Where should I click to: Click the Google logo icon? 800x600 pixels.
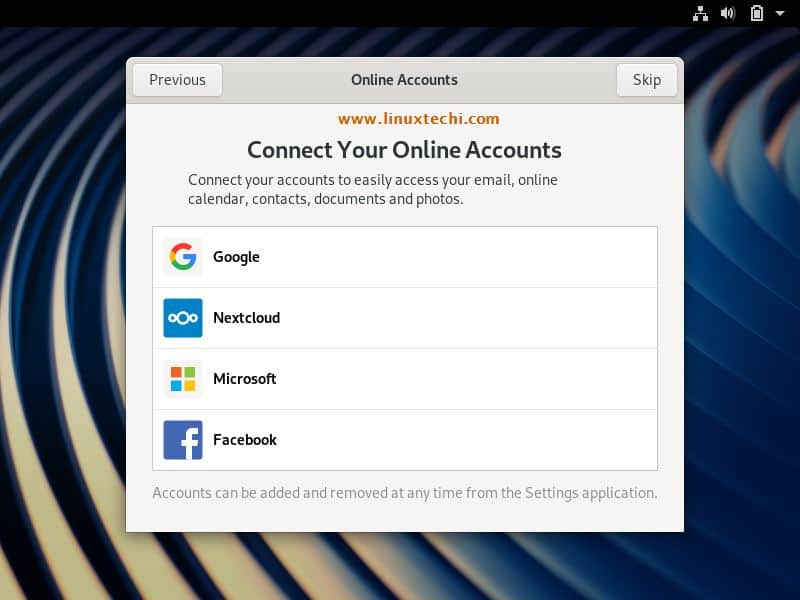click(x=183, y=257)
